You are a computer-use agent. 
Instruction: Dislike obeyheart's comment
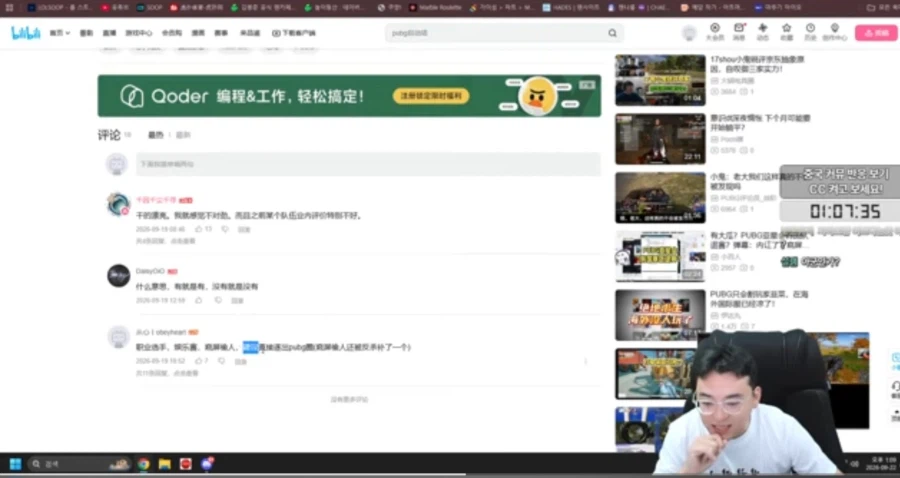coord(221,361)
